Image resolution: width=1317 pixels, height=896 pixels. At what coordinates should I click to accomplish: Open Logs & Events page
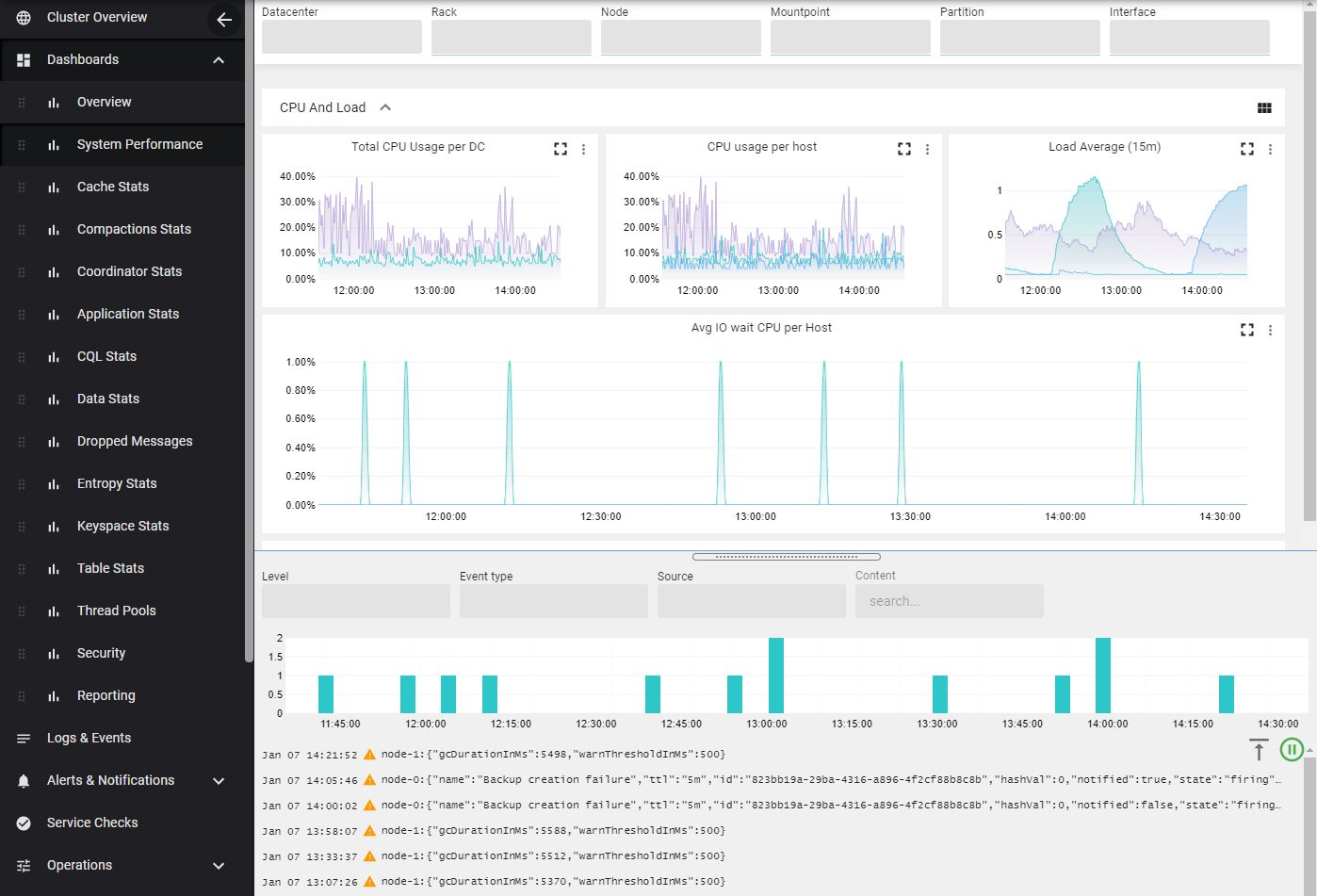[x=89, y=738]
